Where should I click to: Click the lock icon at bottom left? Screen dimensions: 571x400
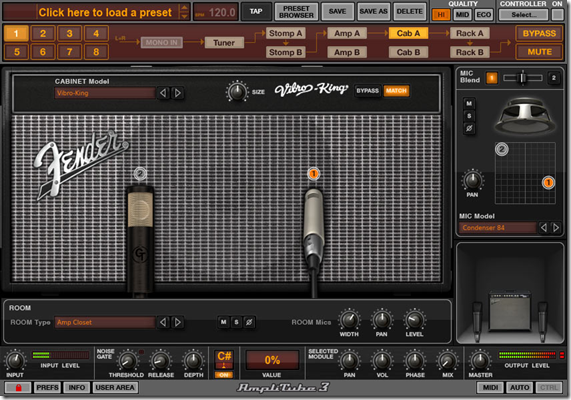coord(18,387)
